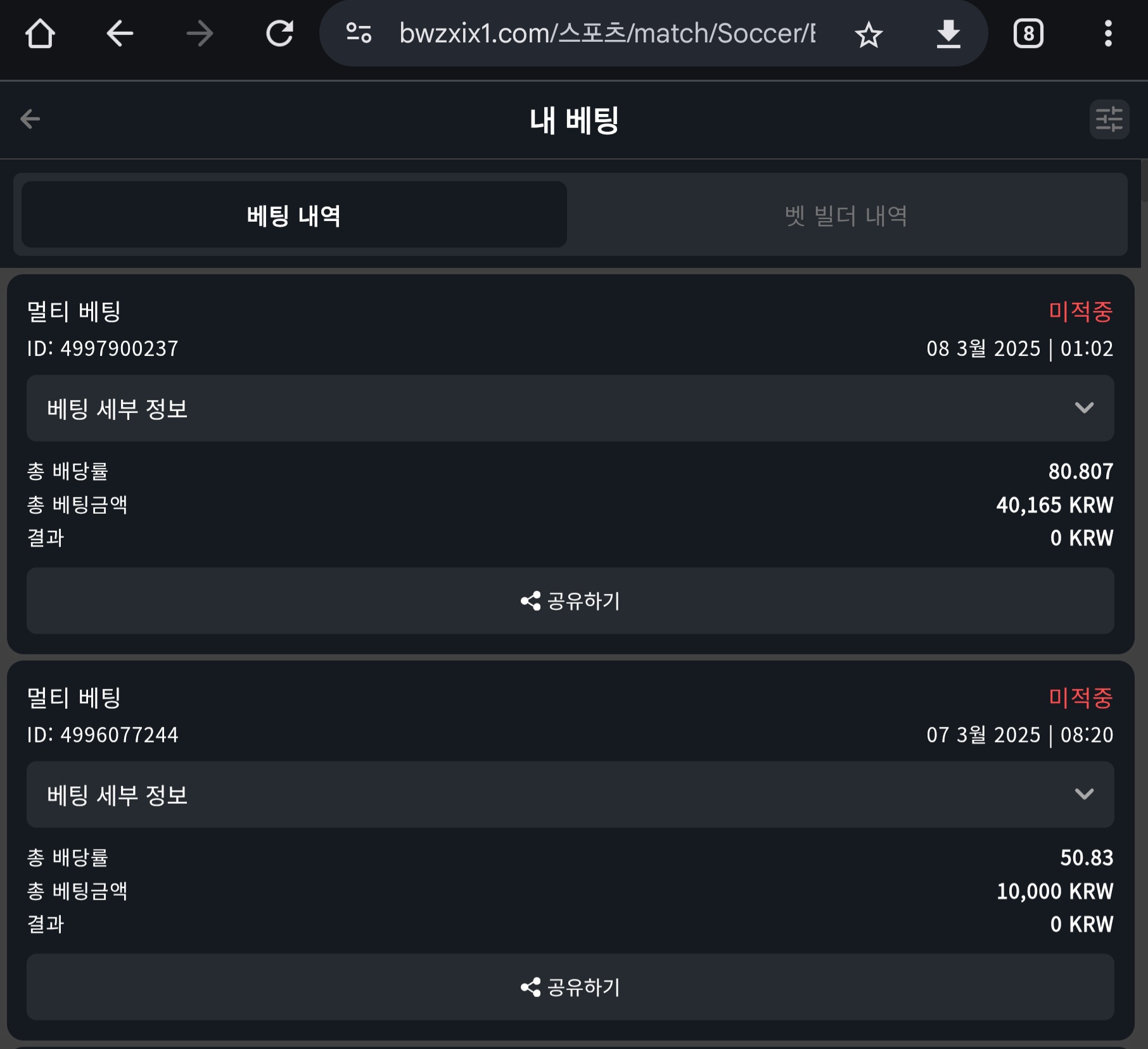The image size is (1148, 1049).
Task: Open site settings icon in address bar
Action: 359,33
